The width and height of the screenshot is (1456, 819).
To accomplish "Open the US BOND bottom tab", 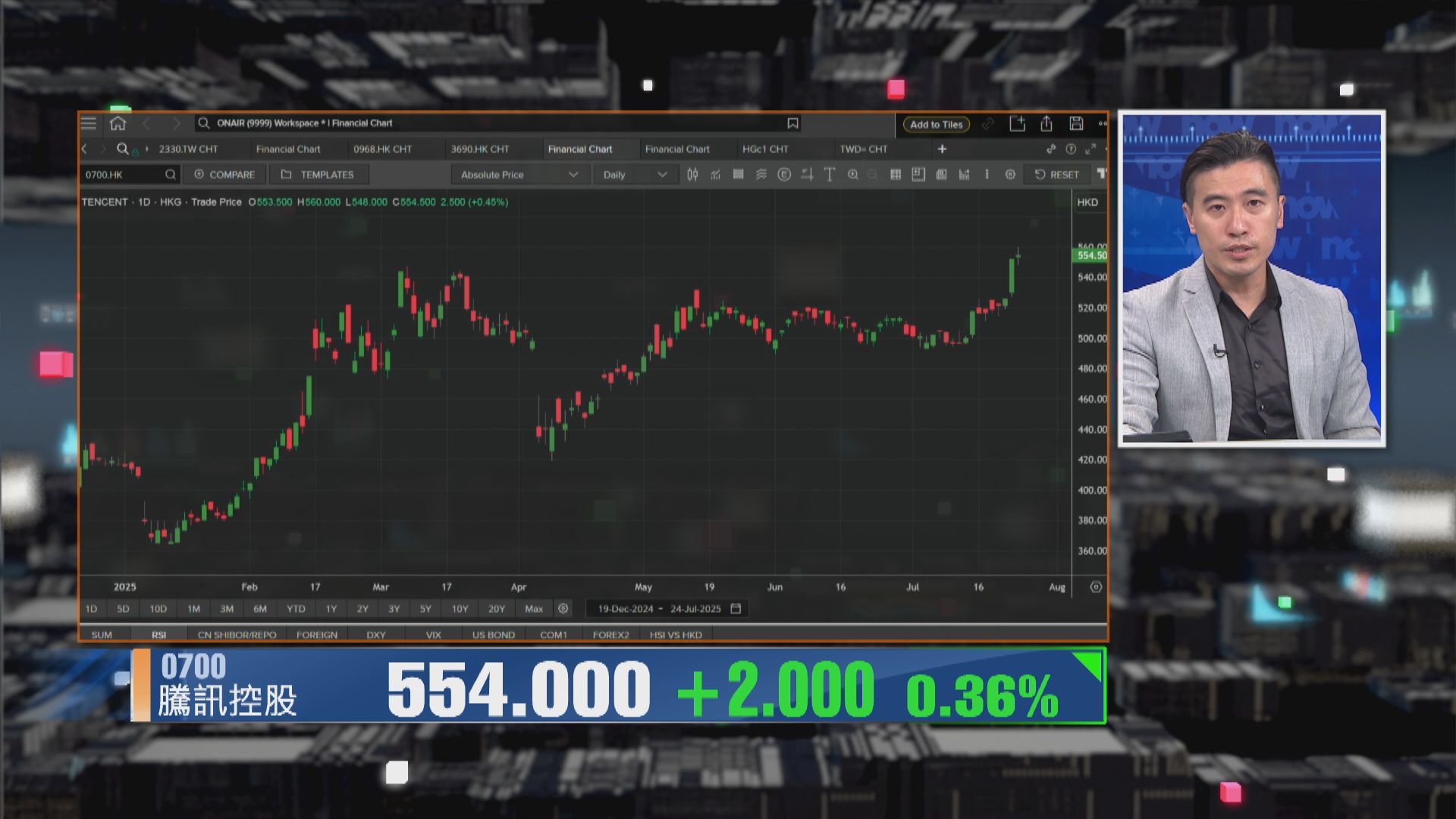I will [494, 635].
